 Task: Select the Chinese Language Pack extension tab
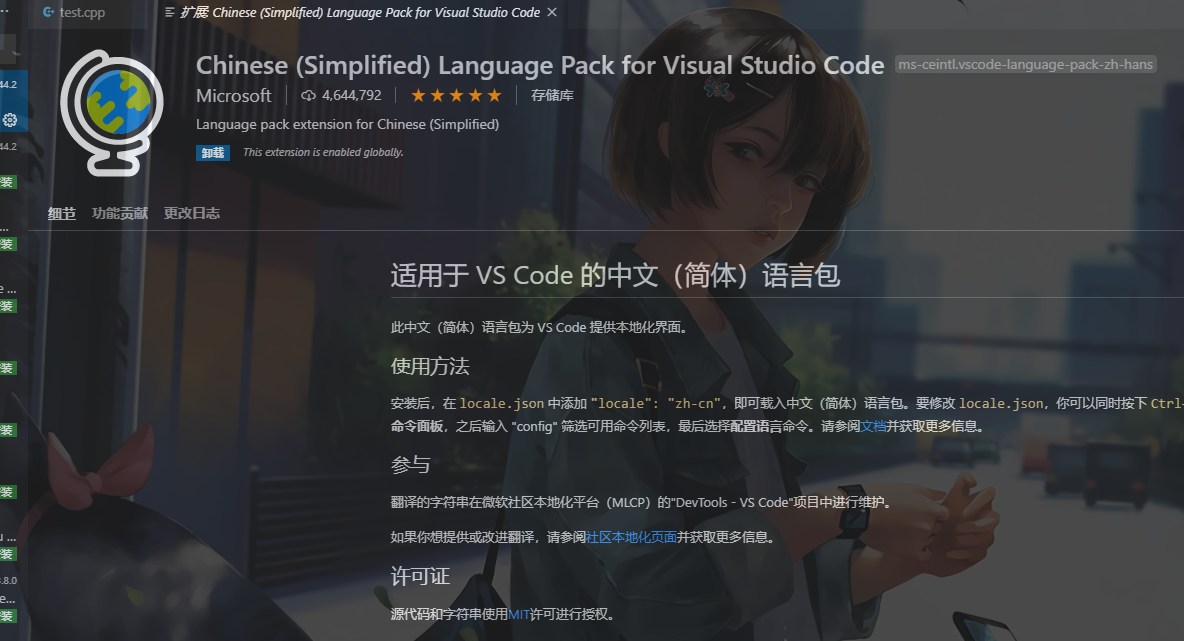tap(359, 13)
